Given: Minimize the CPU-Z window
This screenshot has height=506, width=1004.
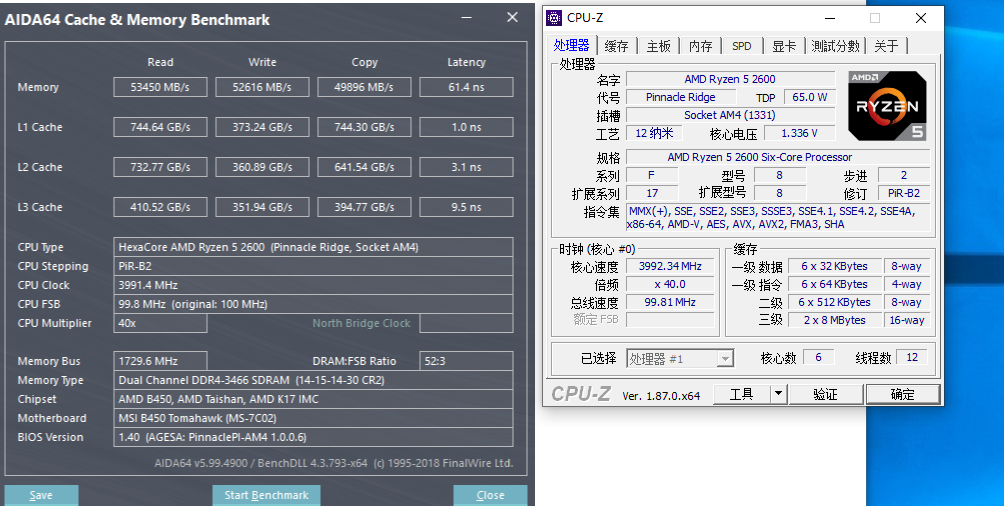Looking at the screenshot, I should point(830,18).
